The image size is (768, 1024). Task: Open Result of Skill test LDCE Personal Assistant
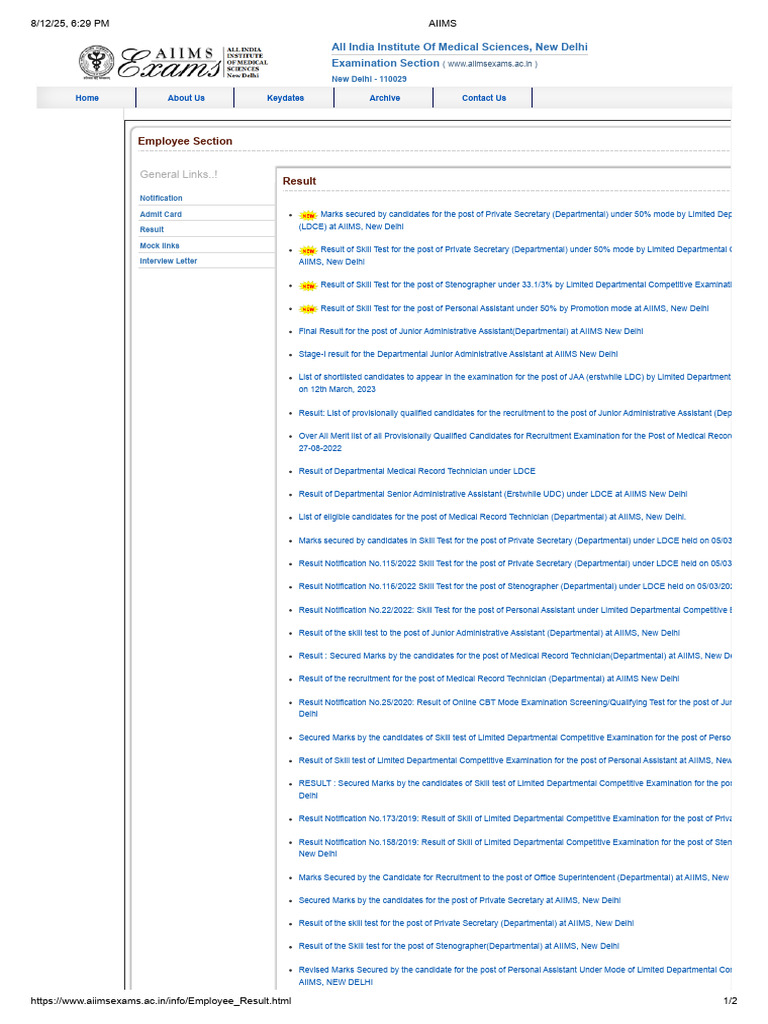515,761
